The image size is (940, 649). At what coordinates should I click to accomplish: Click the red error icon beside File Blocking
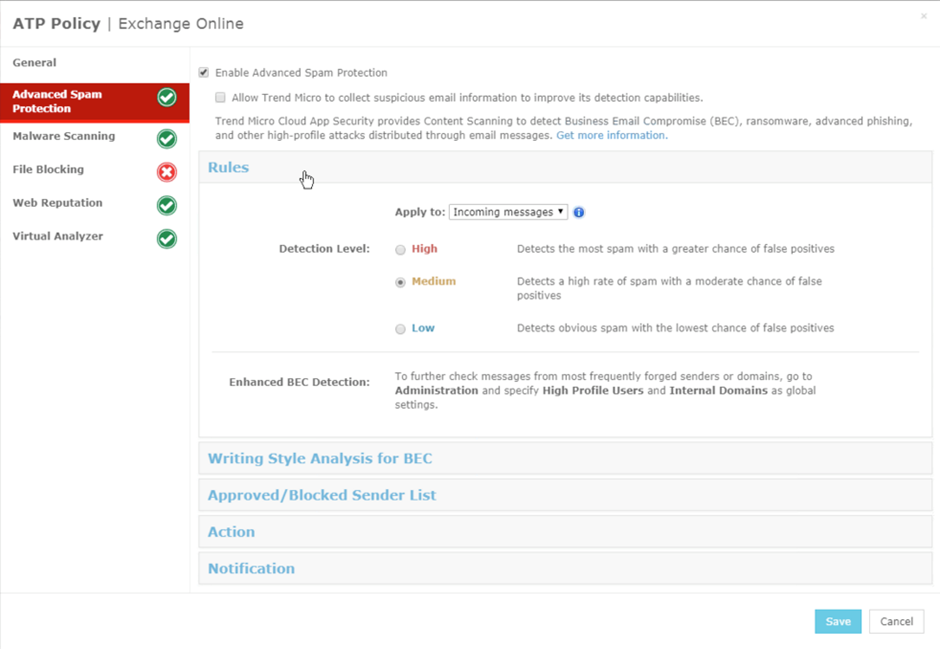coord(166,170)
